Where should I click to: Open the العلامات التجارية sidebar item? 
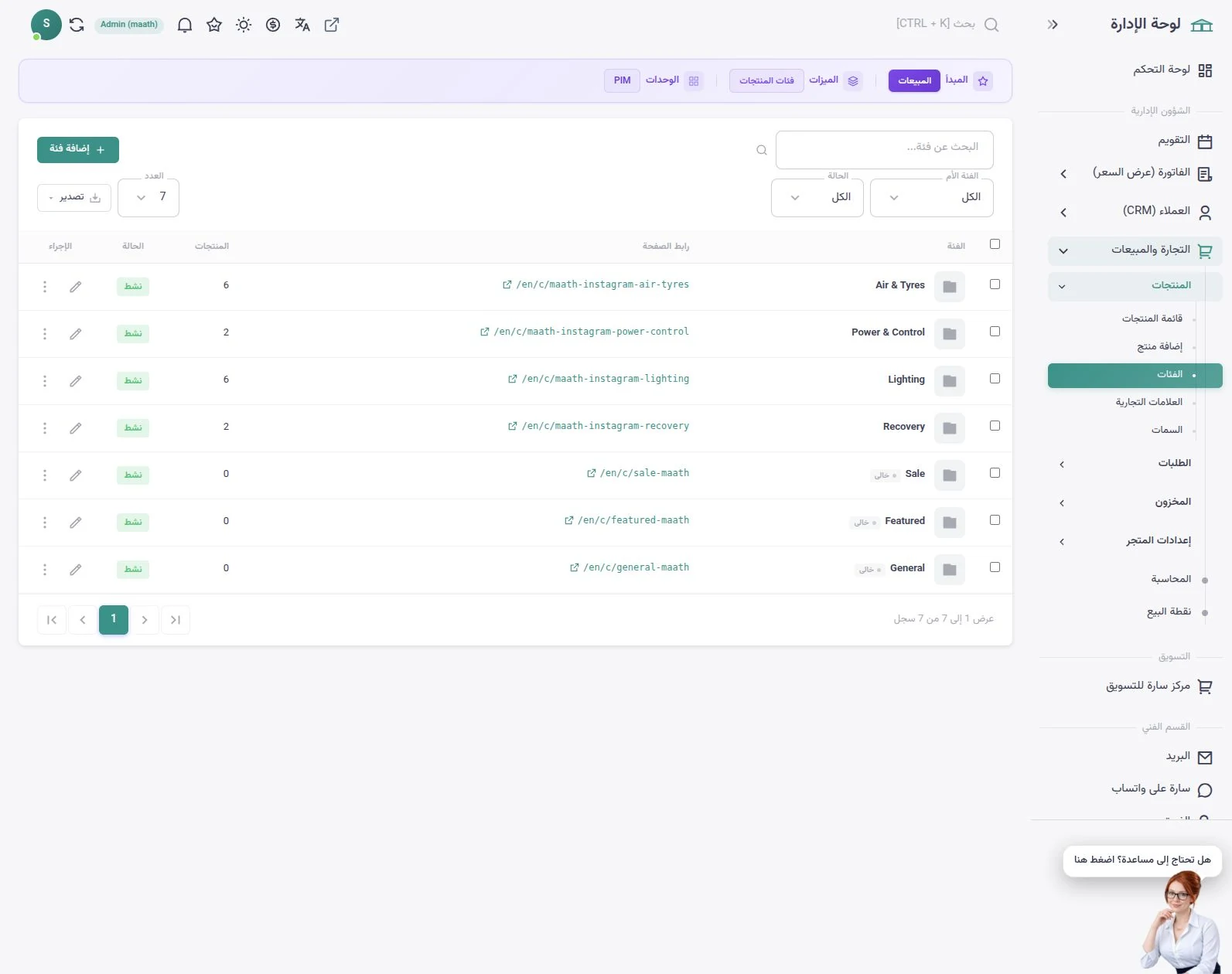(1148, 402)
